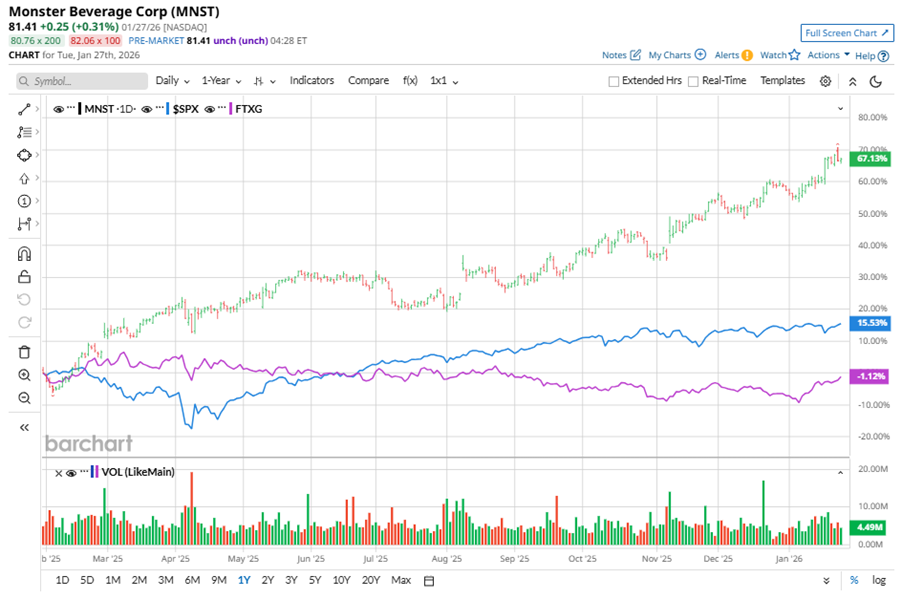This screenshot has width=902, height=599.
Task: Open the date range calendar icon
Action: 429,581
